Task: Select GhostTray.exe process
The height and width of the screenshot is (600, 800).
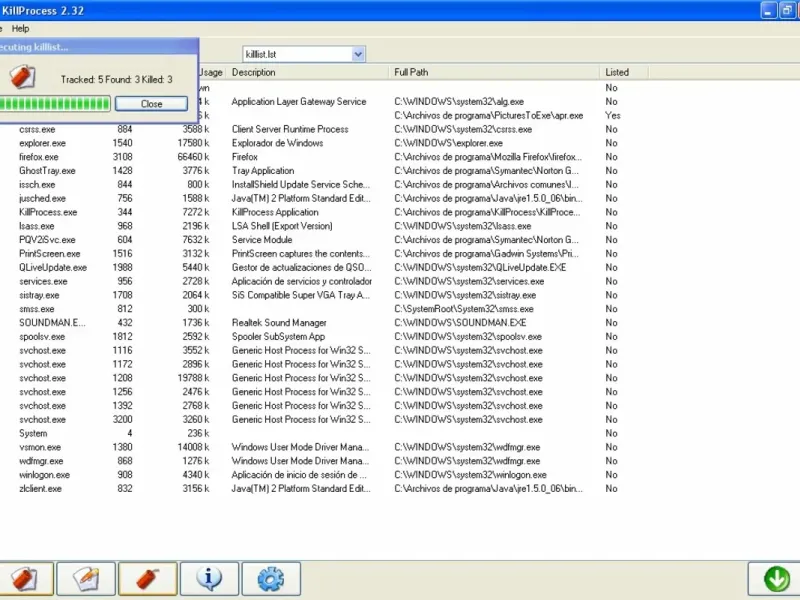Action: coord(47,171)
